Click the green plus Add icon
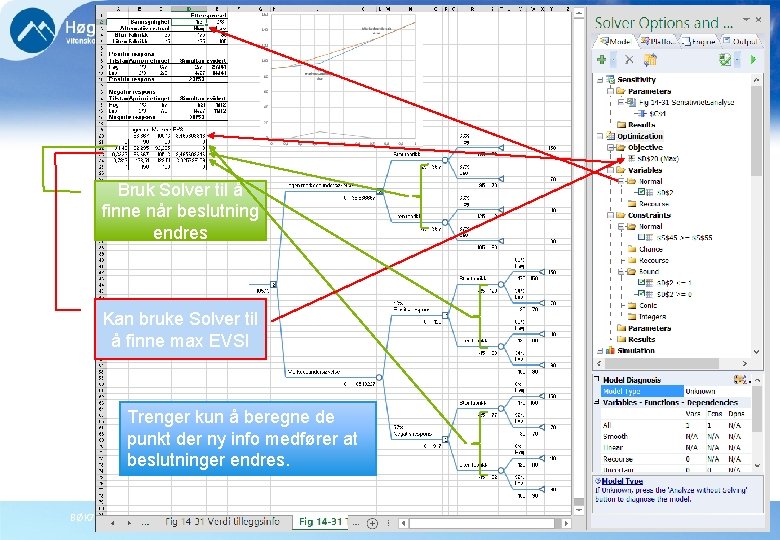 [x=602, y=60]
